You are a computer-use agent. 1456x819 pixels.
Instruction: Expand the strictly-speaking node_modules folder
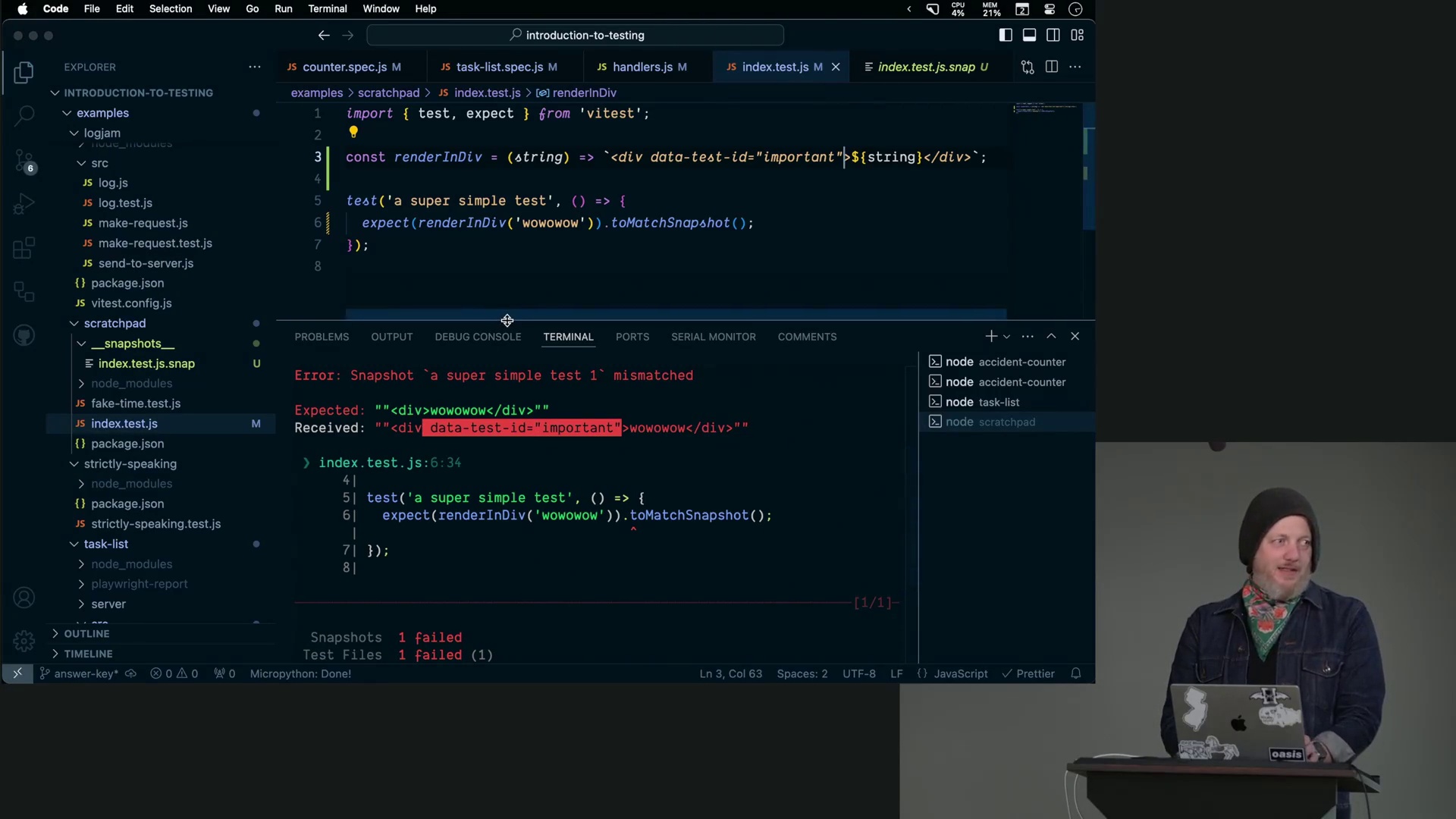click(x=131, y=484)
